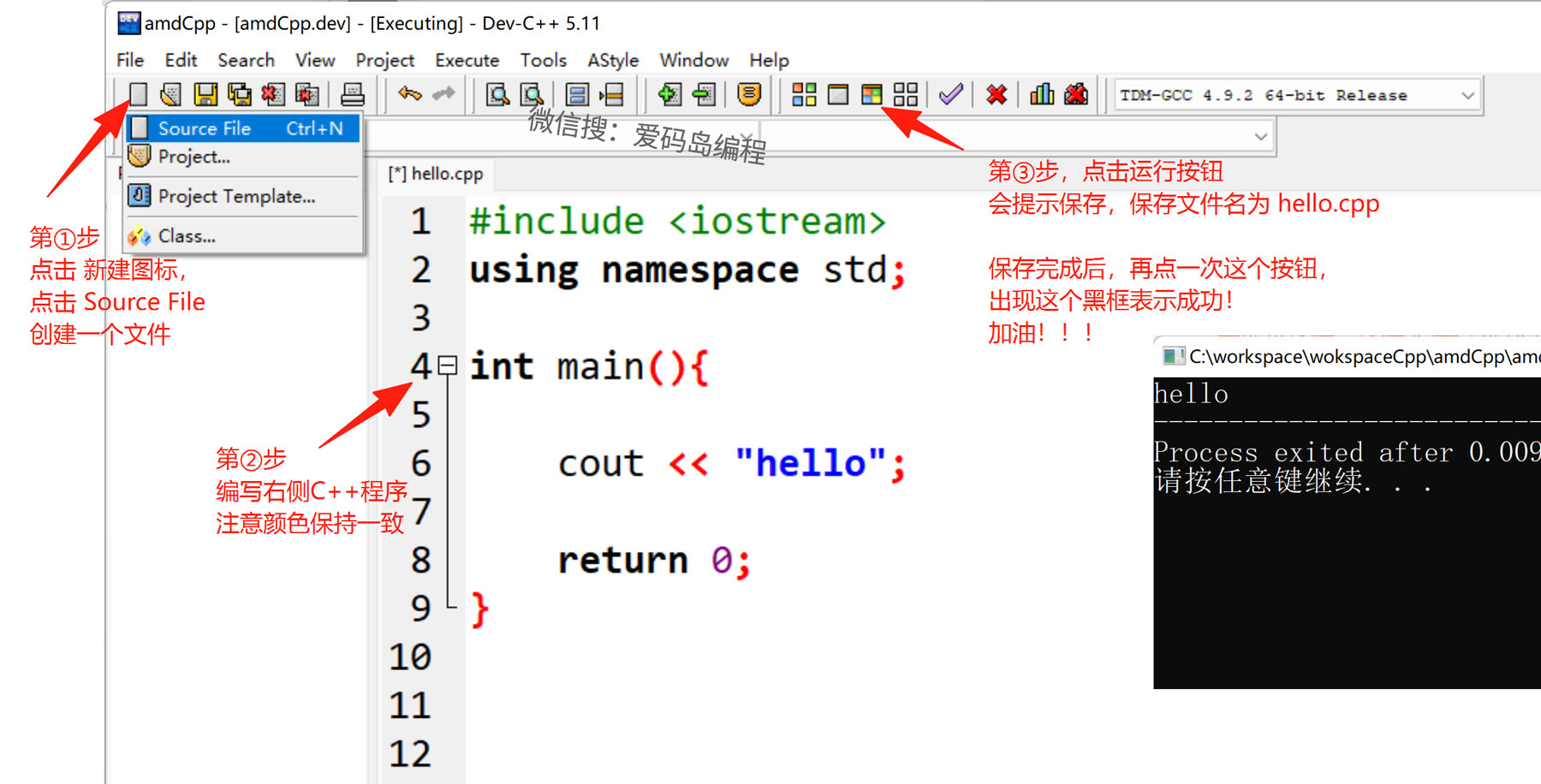
Task: Click the Compile & Run toolbar icon
Action: point(872,94)
